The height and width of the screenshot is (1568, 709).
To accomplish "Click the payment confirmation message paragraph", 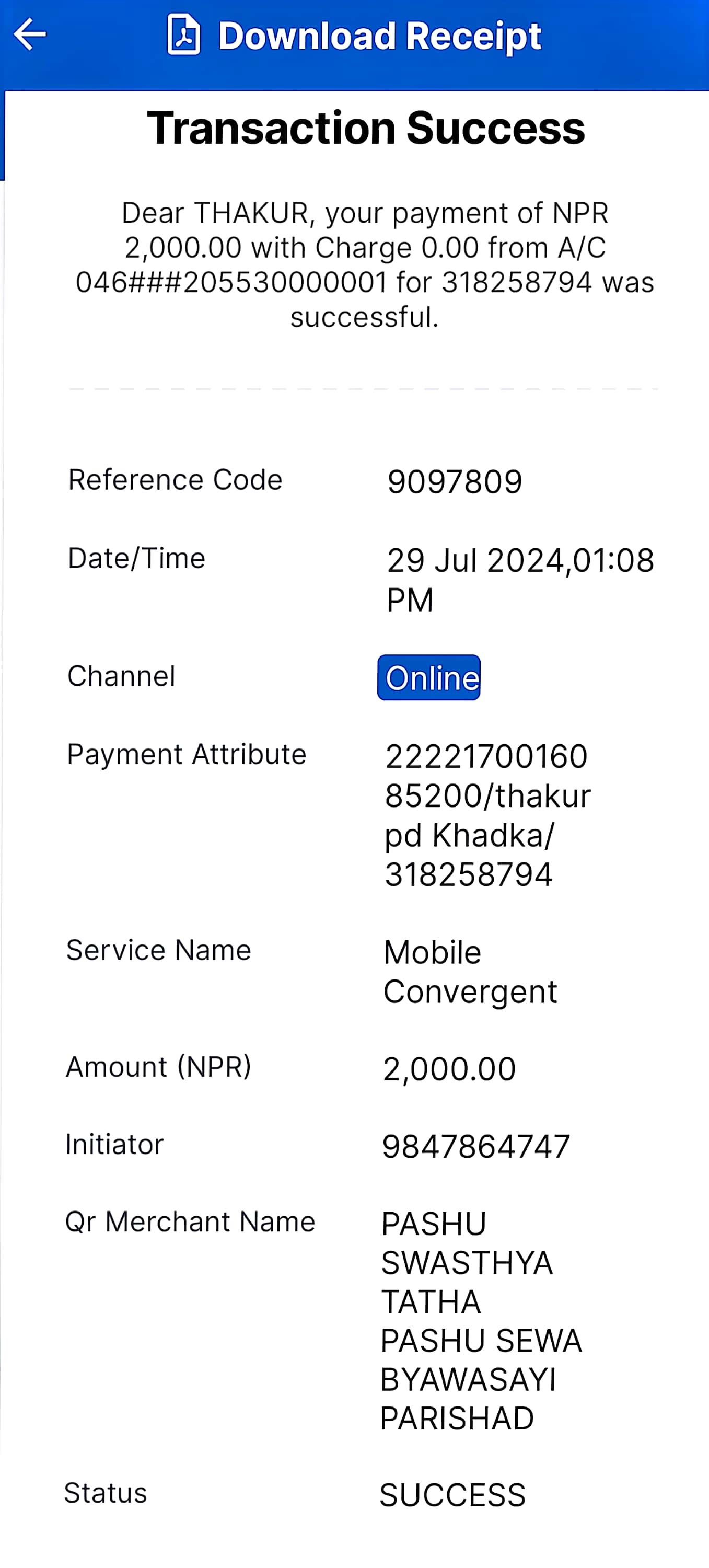I will pos(365,265).
